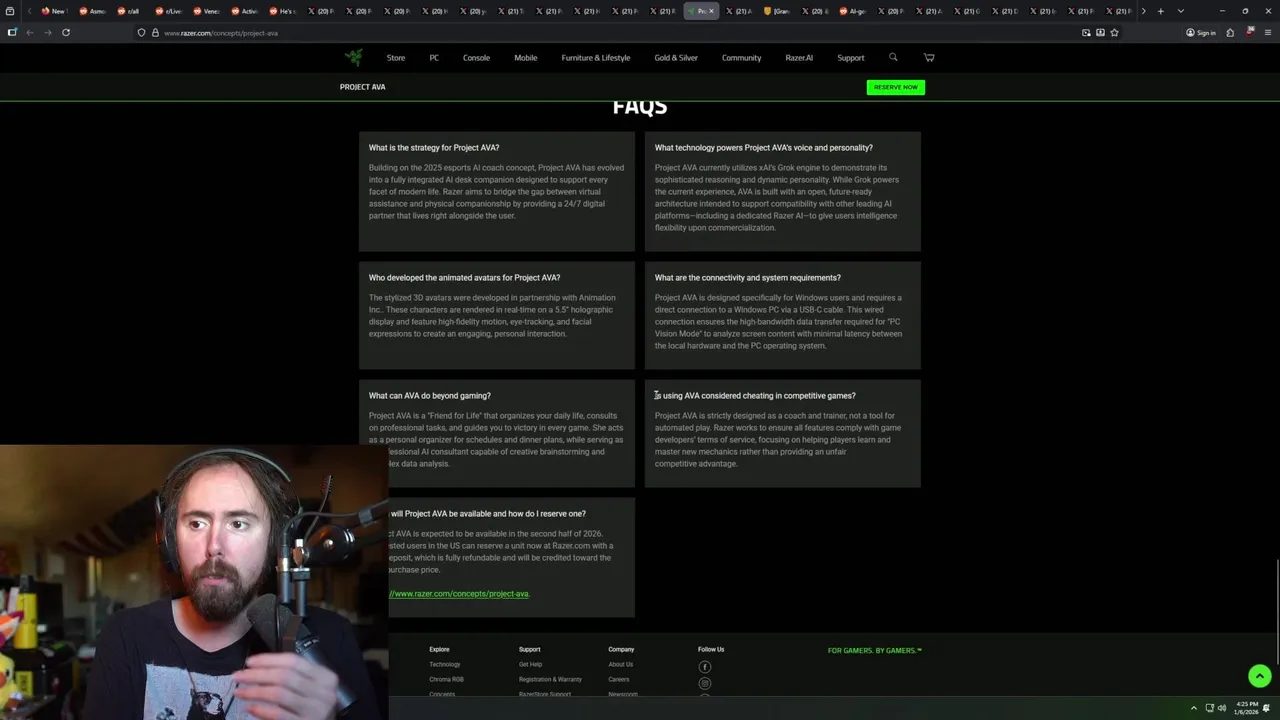The width and height of the screenshot is (1280, 720).
Task: Open the Razer.AI menu
Action: pyautogui.click(x=799, y=57)
